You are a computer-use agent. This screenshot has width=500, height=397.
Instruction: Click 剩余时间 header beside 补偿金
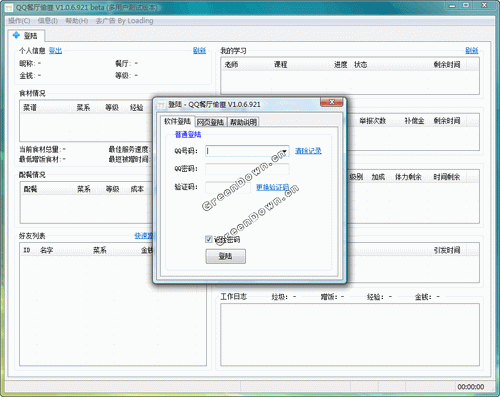pos(447,121)
